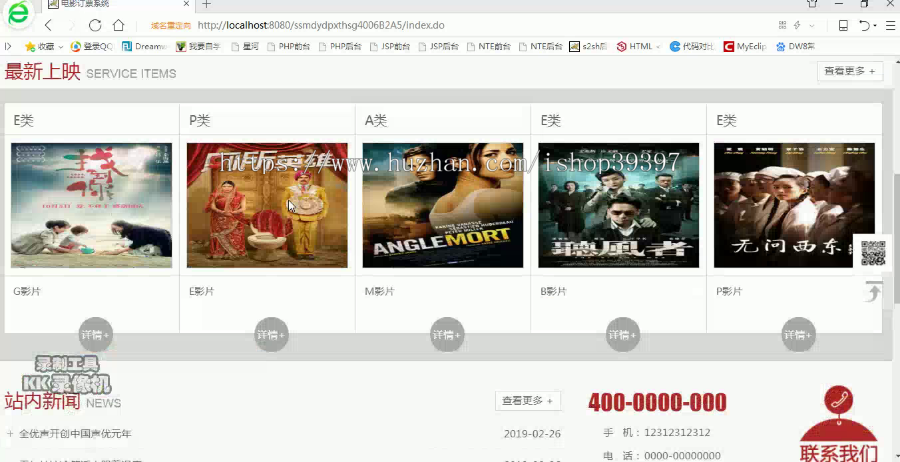Open the dropdown beside lightning icon
Image resolution: width=900 pixels, height=462 pixels.
click(812, 26)
